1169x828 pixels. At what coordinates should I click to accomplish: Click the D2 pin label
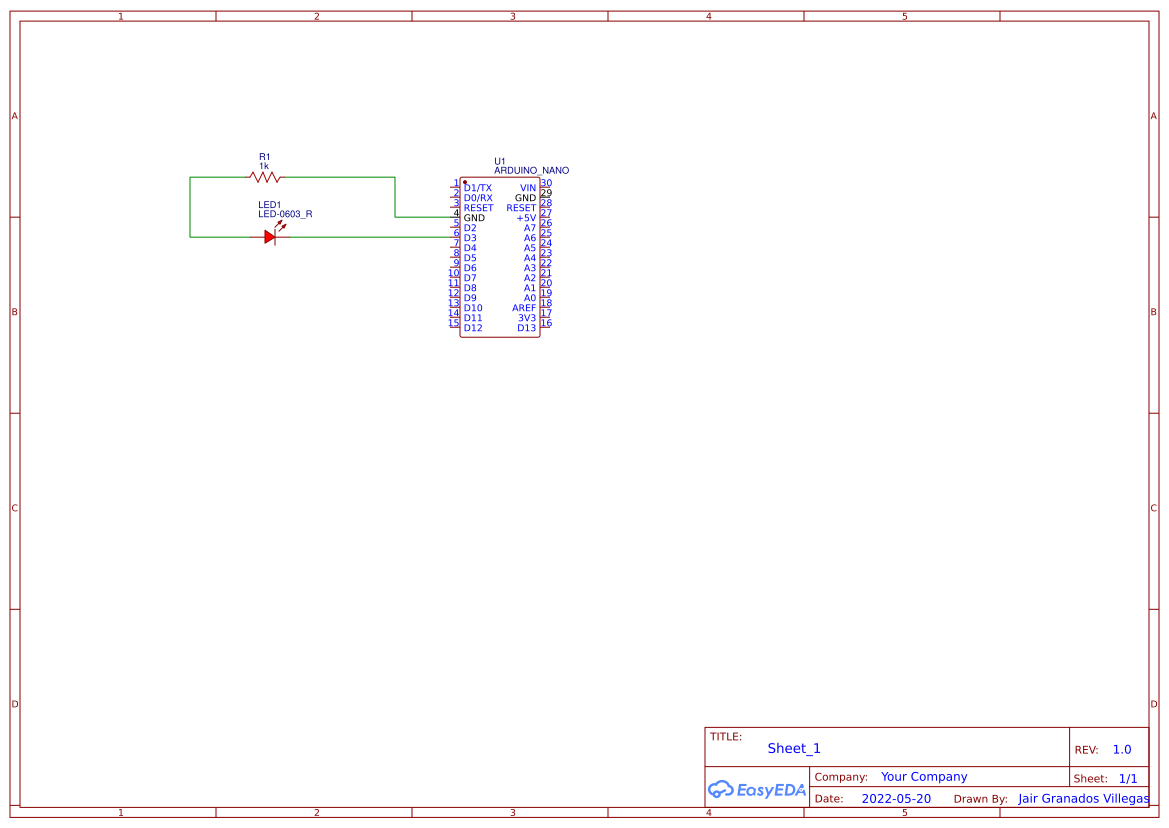(x=470, y=228)
